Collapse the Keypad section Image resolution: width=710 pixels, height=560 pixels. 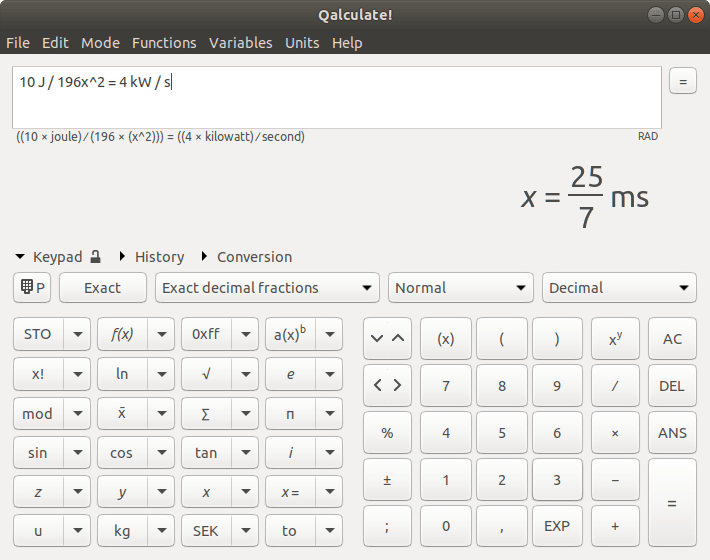[19, 257]
